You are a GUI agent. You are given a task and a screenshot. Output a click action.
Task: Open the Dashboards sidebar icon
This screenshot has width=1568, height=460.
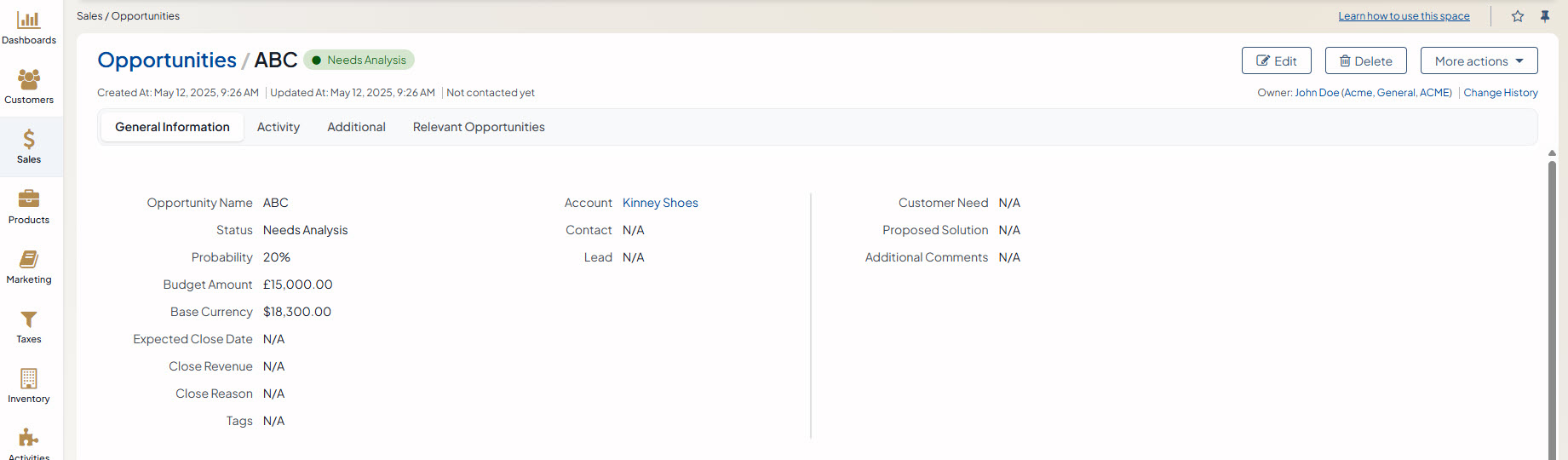29,20
